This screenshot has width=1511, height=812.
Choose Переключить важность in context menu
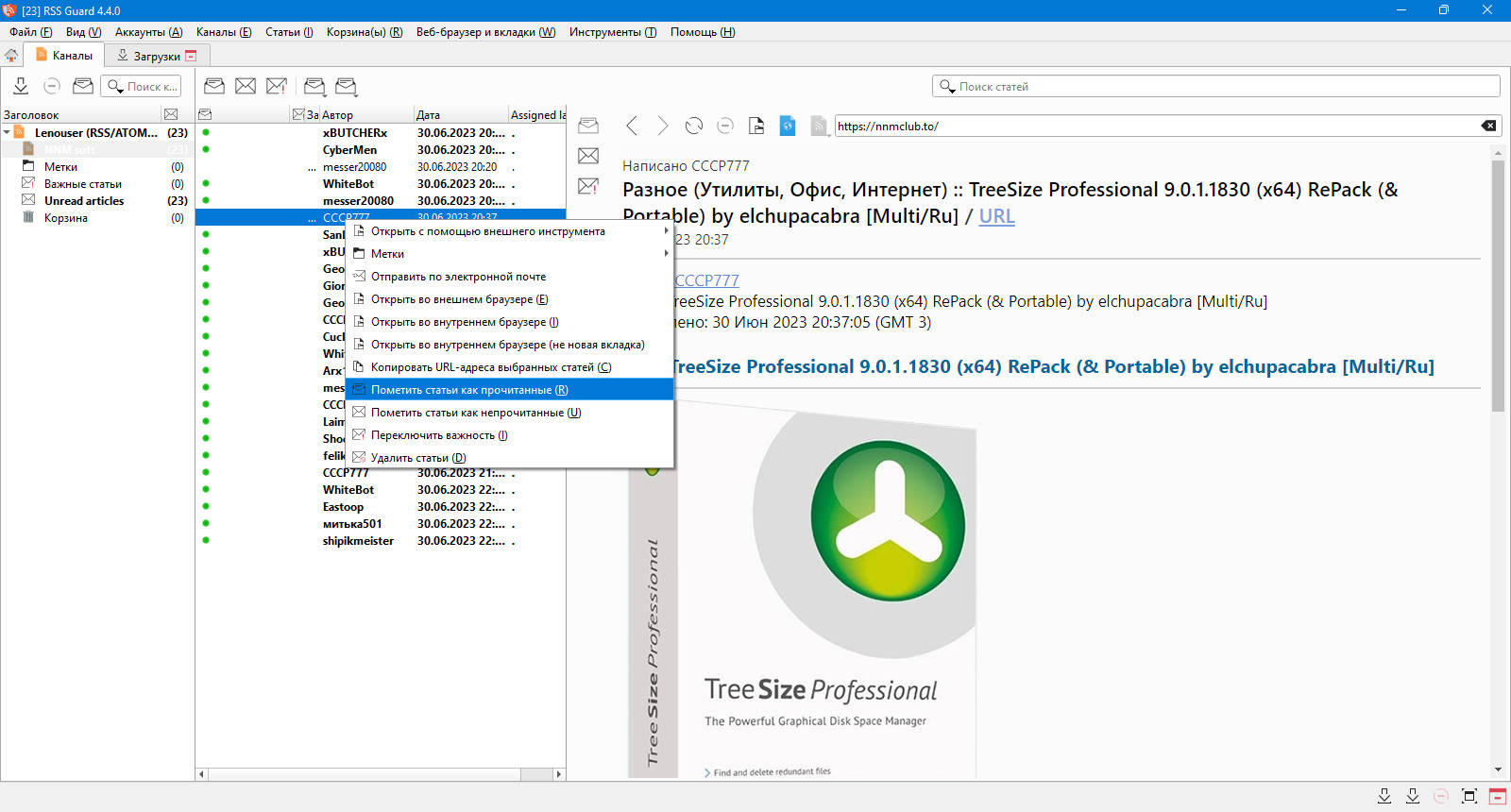point(439,435)
